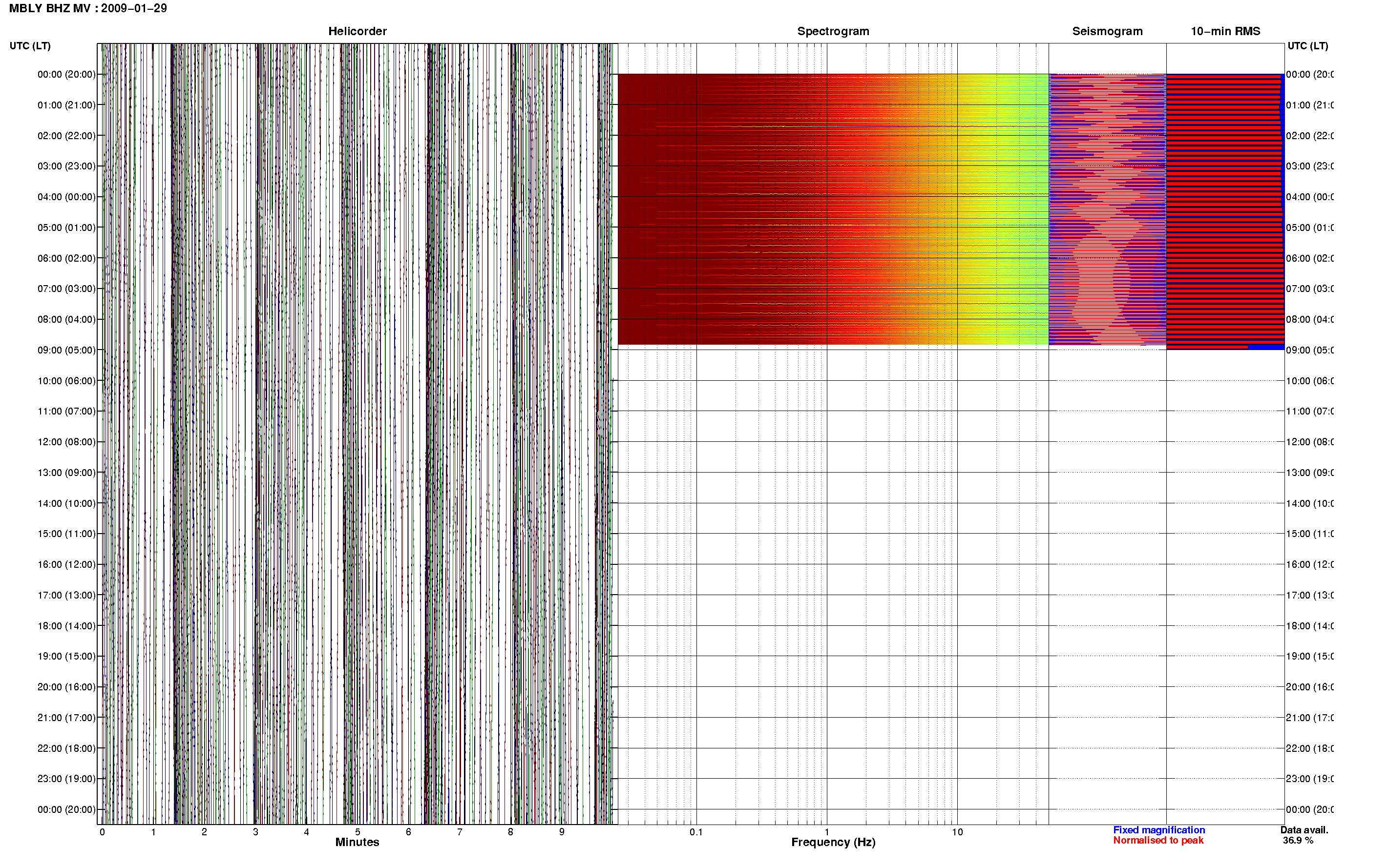Click the "03:00 (23:00)" time label
This screenshot has height=868, width=1389.
pyautogui.click(x=66, y=166)
